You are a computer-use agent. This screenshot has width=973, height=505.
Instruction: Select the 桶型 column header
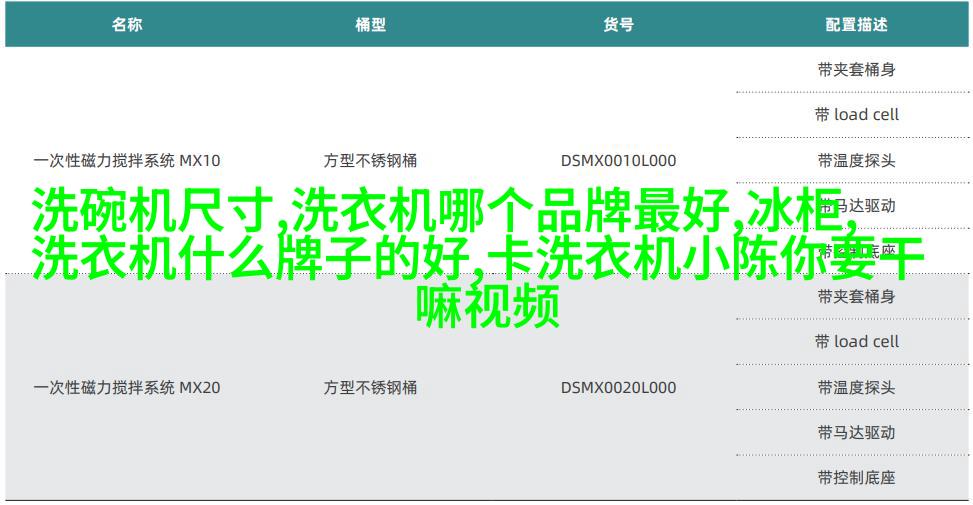(370, 25)
